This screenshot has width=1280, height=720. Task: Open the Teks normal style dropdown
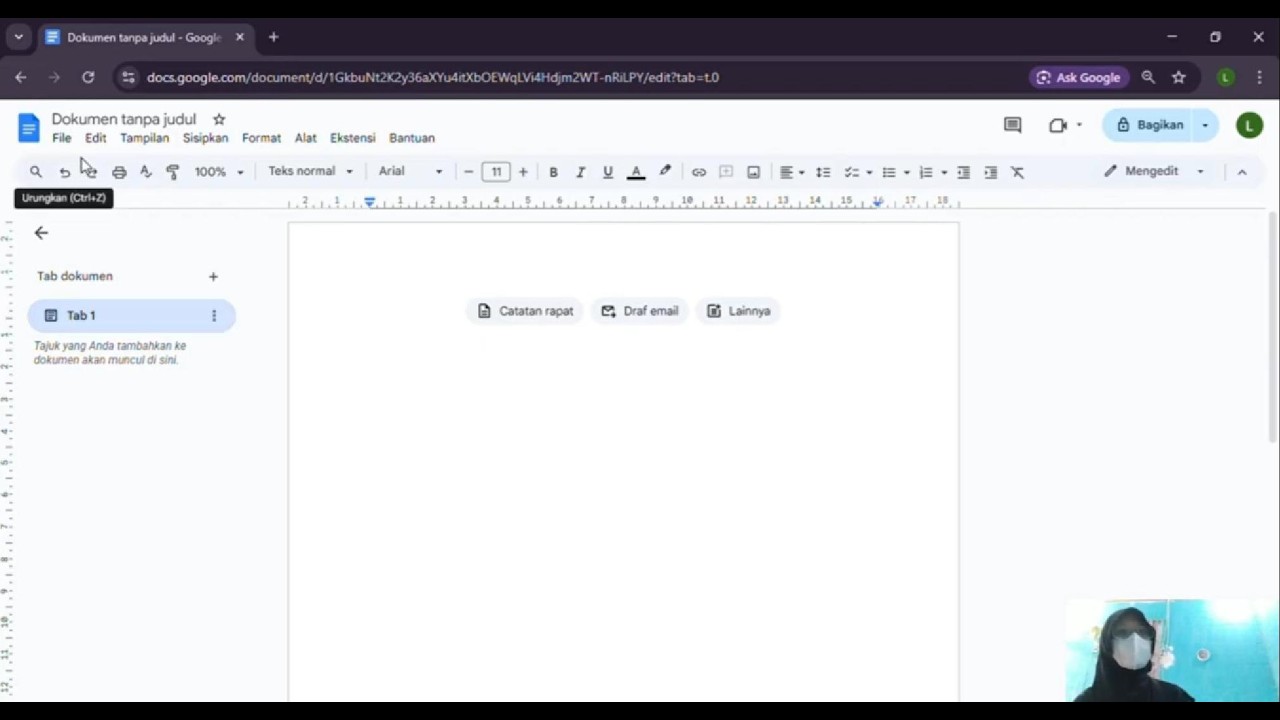click(x=310, y=171)
